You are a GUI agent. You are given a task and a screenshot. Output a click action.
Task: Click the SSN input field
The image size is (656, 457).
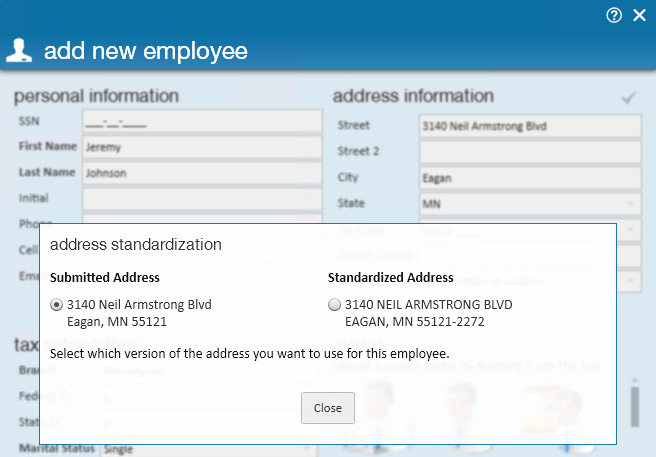pos(202,122)
